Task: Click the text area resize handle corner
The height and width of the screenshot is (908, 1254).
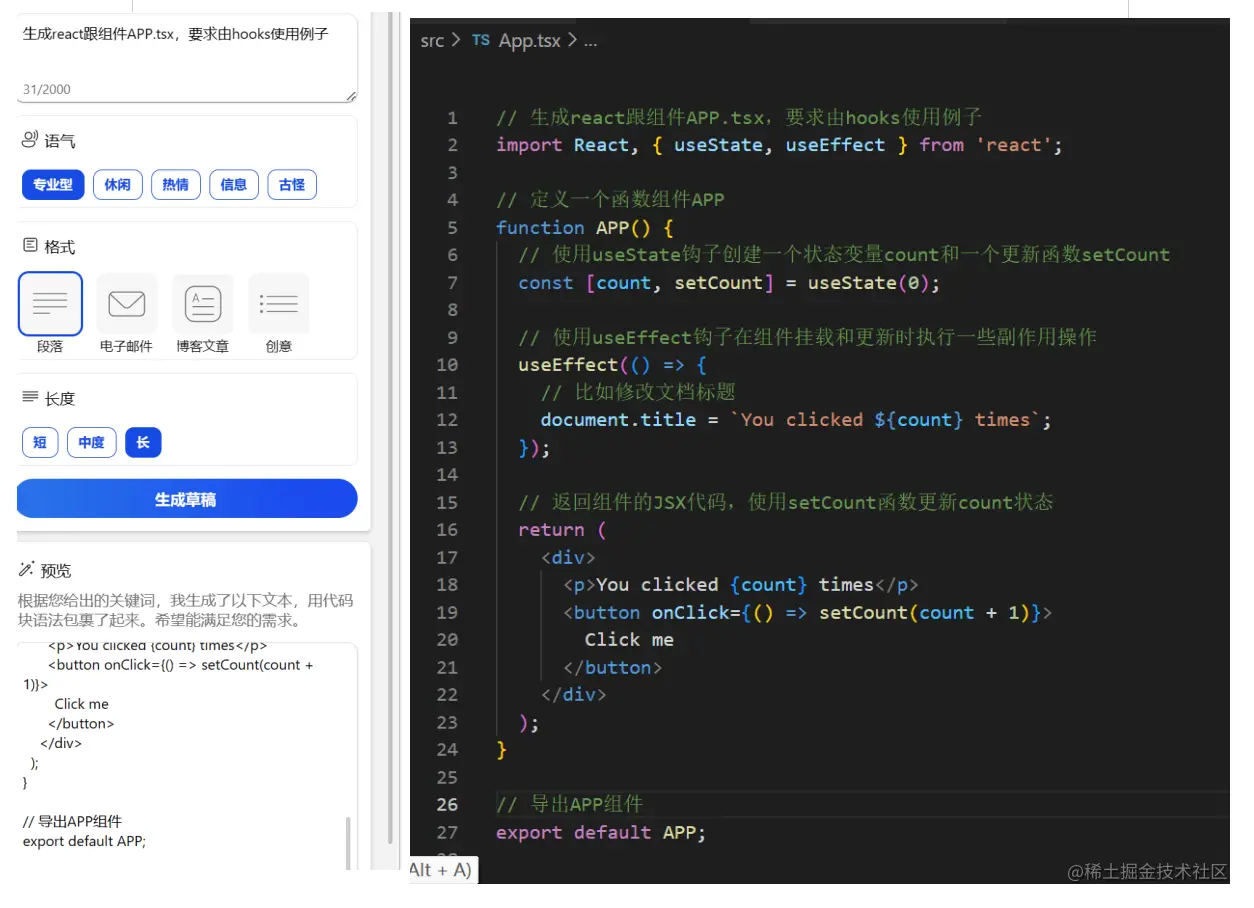Action: (x=351, y=96)
